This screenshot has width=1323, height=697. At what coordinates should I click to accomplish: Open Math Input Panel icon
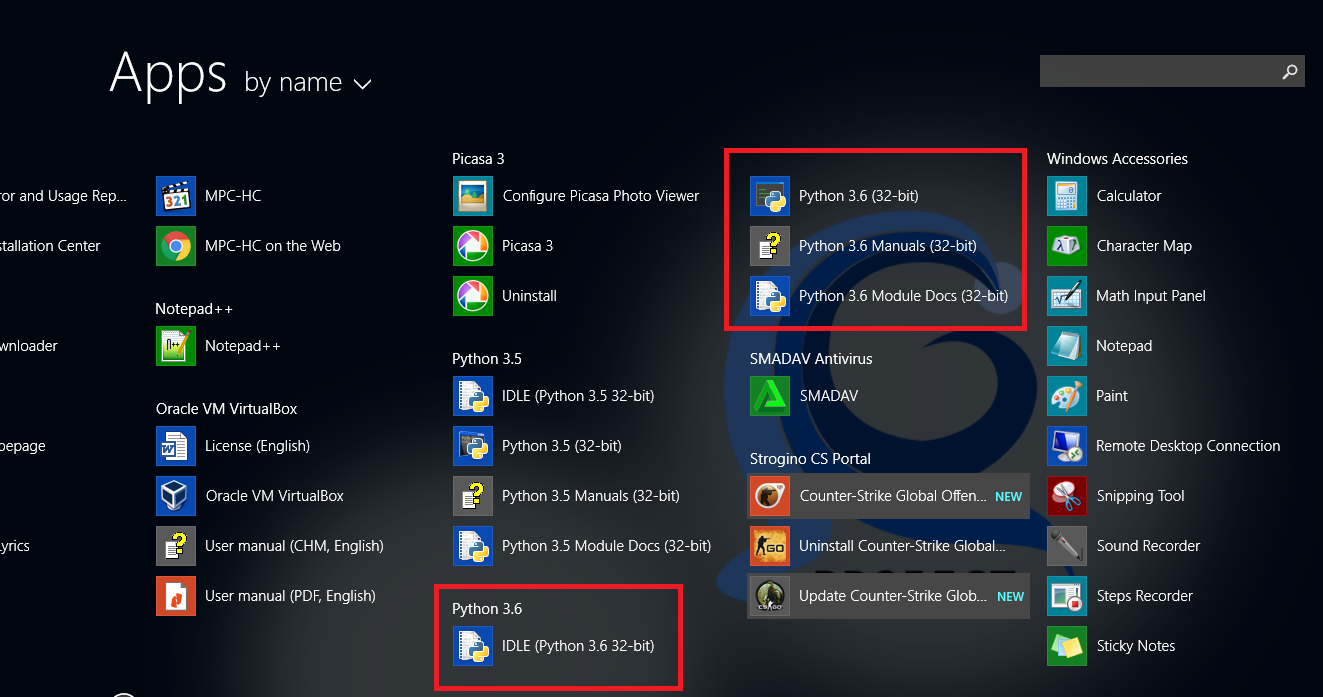pos(1067,296)
